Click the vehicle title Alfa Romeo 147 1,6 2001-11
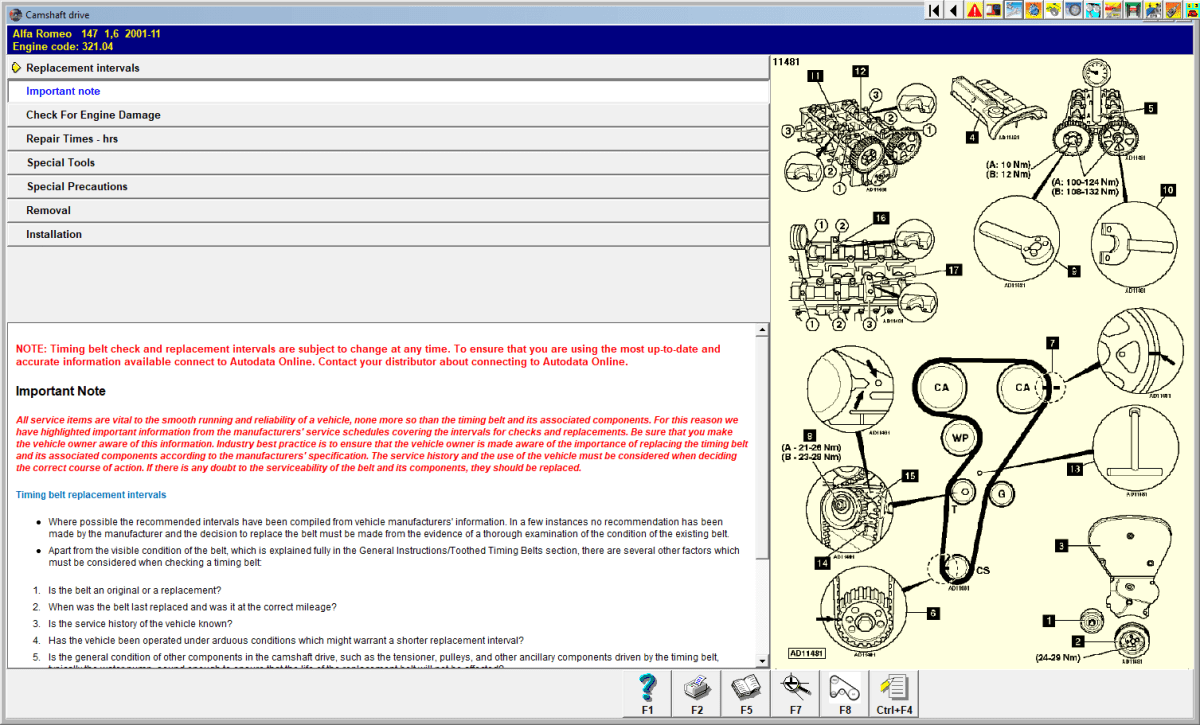The height and width of the screenshot is (725, 1200). click(x=86, y=33)
